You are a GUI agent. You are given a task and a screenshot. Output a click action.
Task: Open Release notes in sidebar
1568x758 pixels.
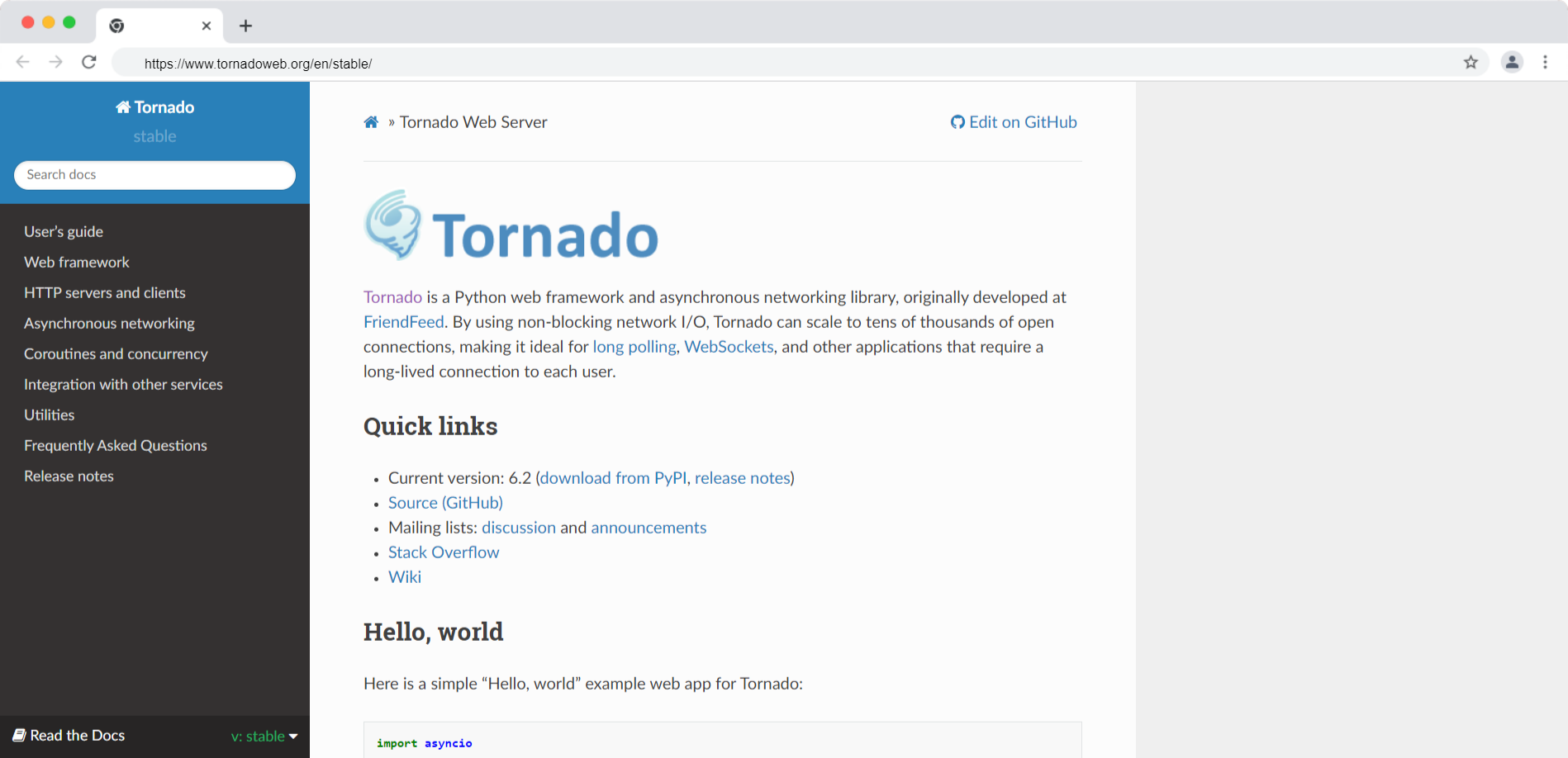[69, 476]
